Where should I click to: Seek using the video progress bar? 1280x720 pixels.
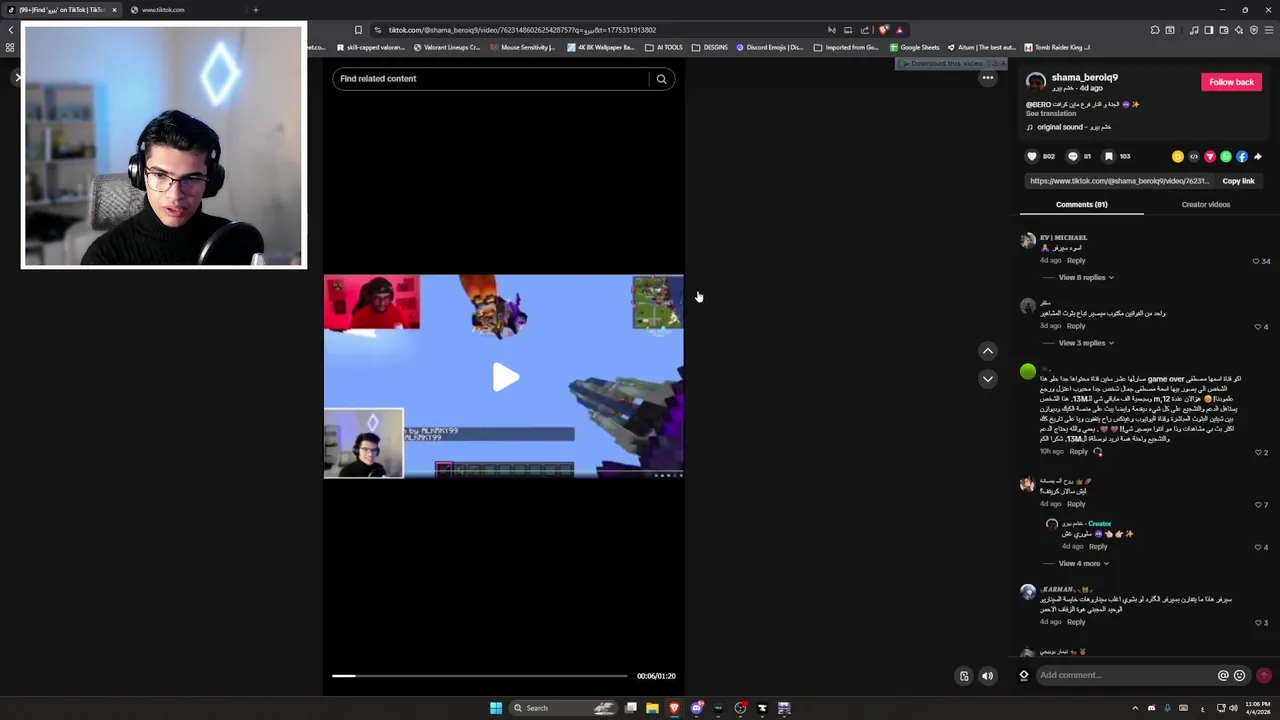pyautogui.click(x=480, y=676)
